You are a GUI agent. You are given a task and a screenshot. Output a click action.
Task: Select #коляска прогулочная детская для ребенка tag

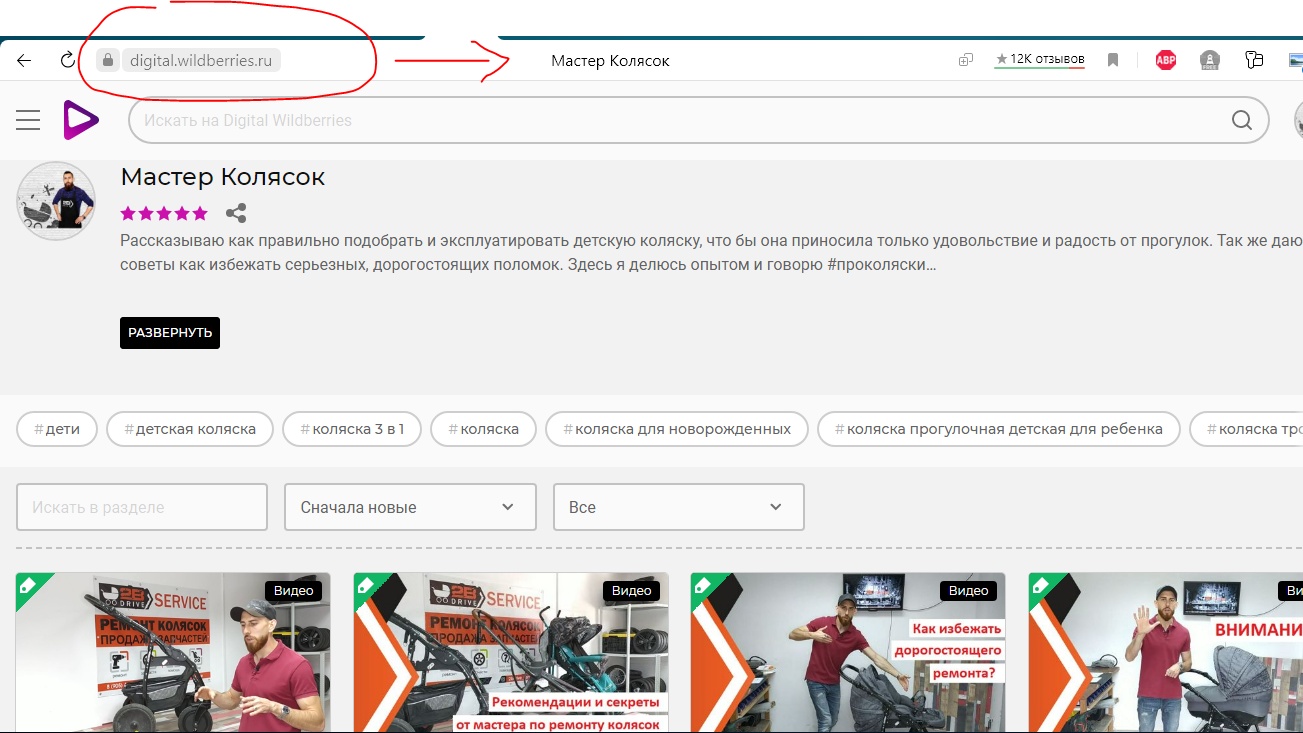tap(998, 429)
